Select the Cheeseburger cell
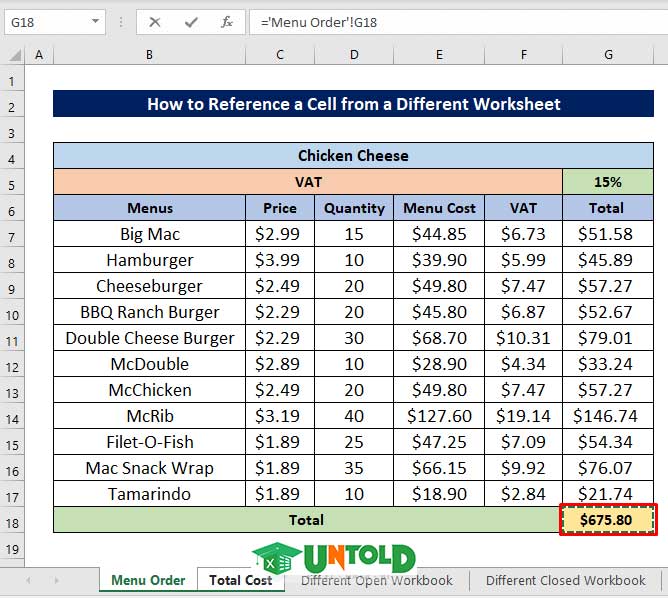 (x=150, y=286)
